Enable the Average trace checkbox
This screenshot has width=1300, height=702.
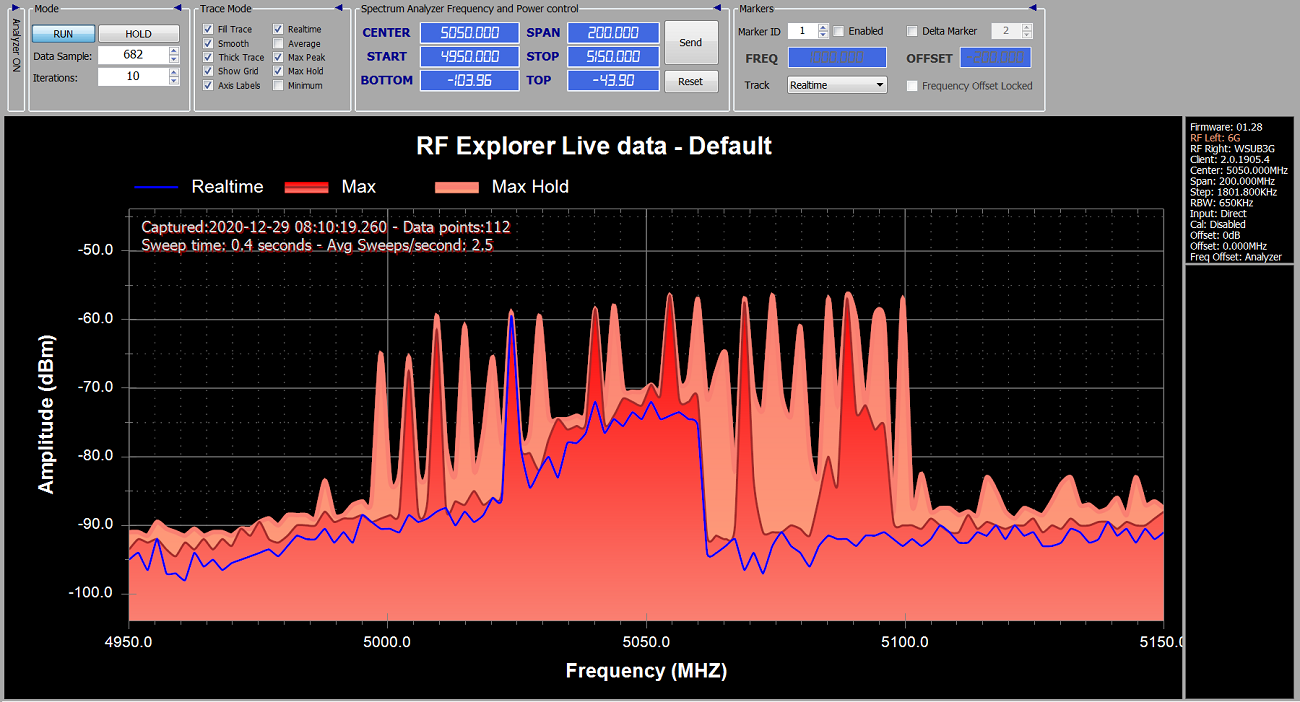(278, 44)
